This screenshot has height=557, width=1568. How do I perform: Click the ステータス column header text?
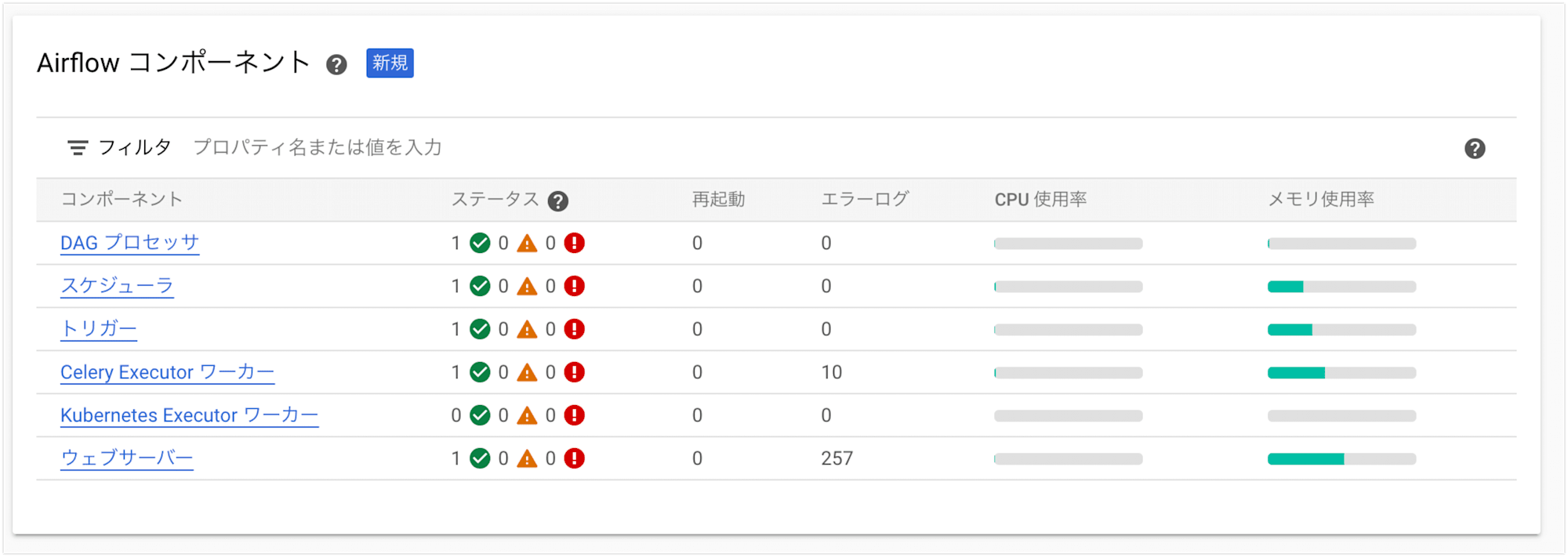coord(495,200)
